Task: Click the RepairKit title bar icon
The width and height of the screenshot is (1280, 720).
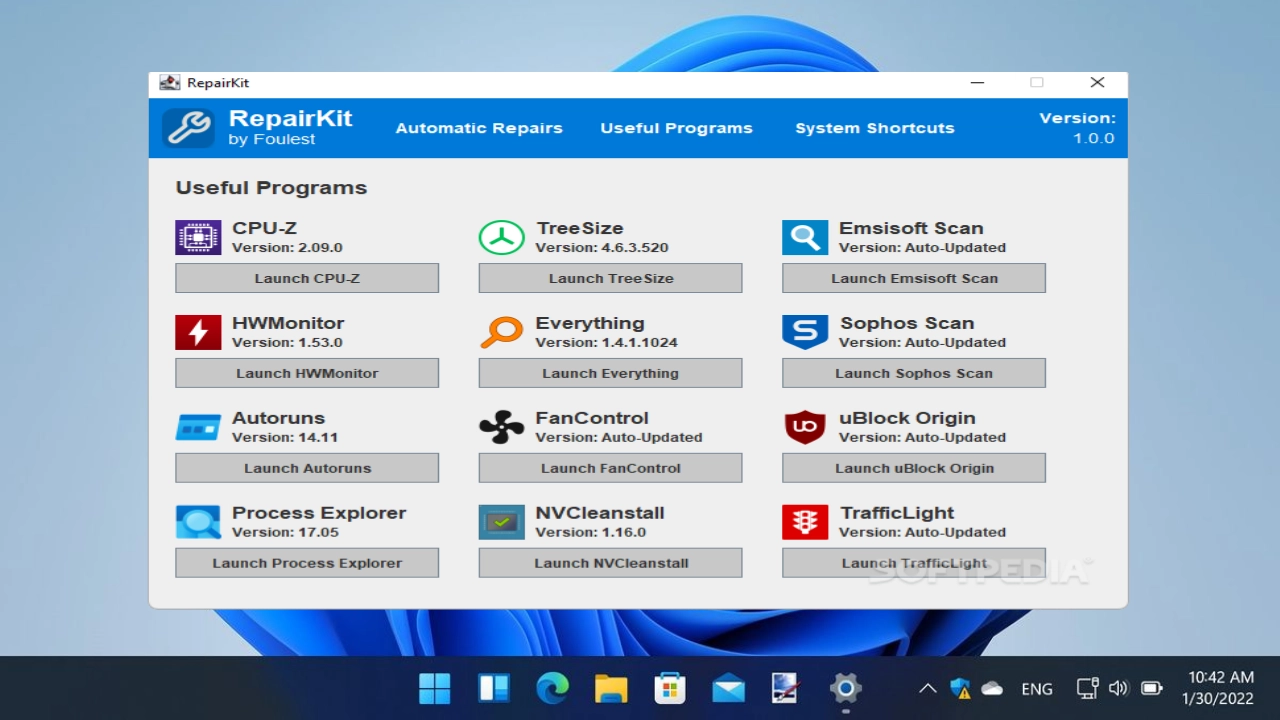Action: (170, 83)
